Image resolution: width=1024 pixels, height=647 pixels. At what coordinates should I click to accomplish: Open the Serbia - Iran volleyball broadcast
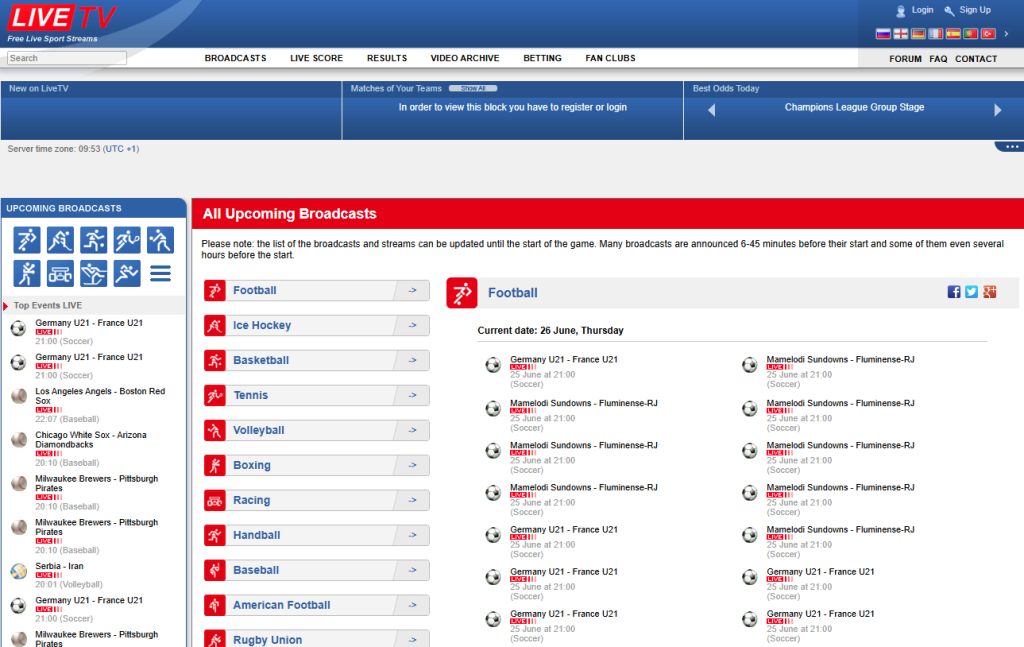[x=59, y=566]
